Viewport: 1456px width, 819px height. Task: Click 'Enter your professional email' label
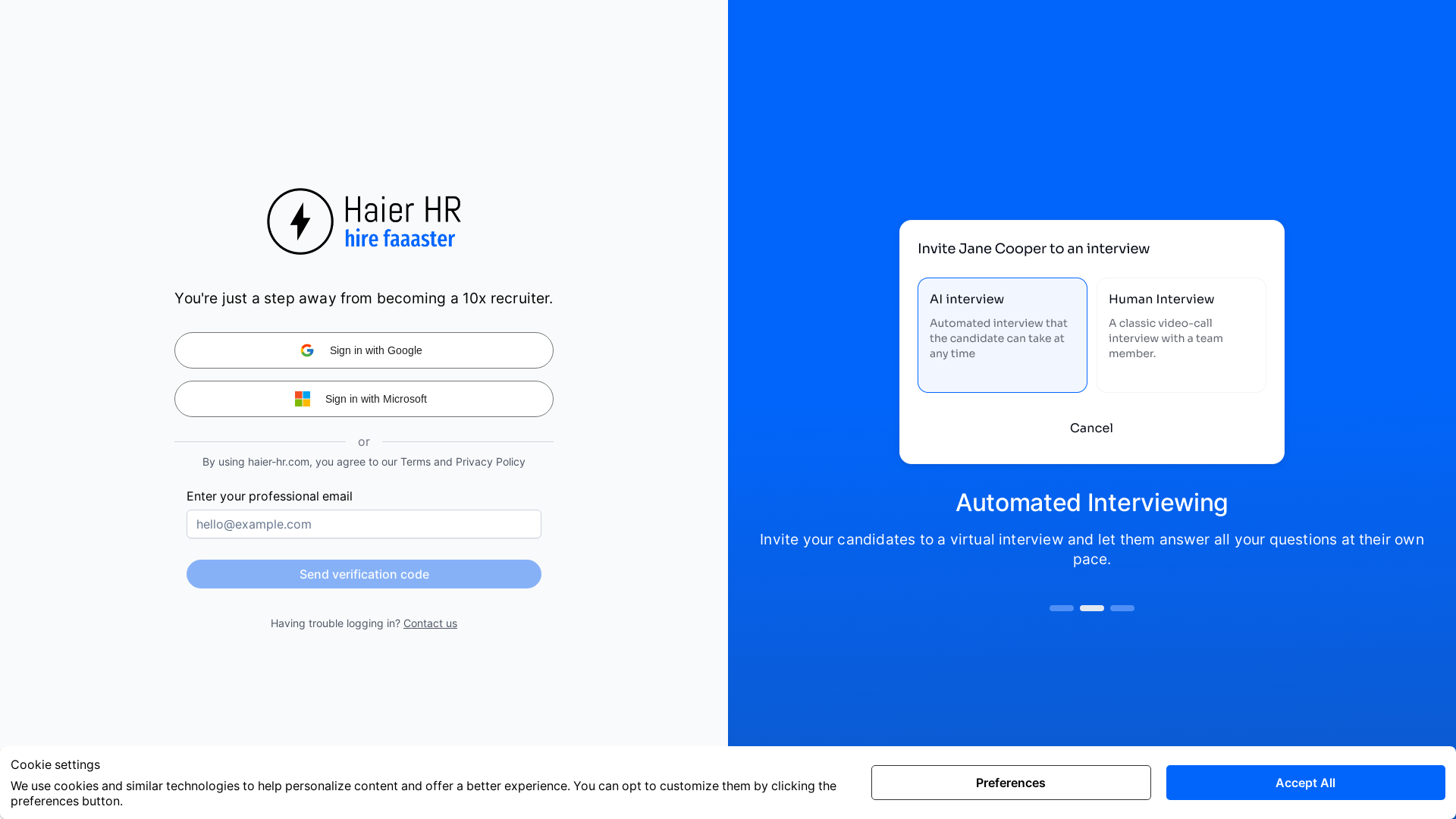[269, 496]
